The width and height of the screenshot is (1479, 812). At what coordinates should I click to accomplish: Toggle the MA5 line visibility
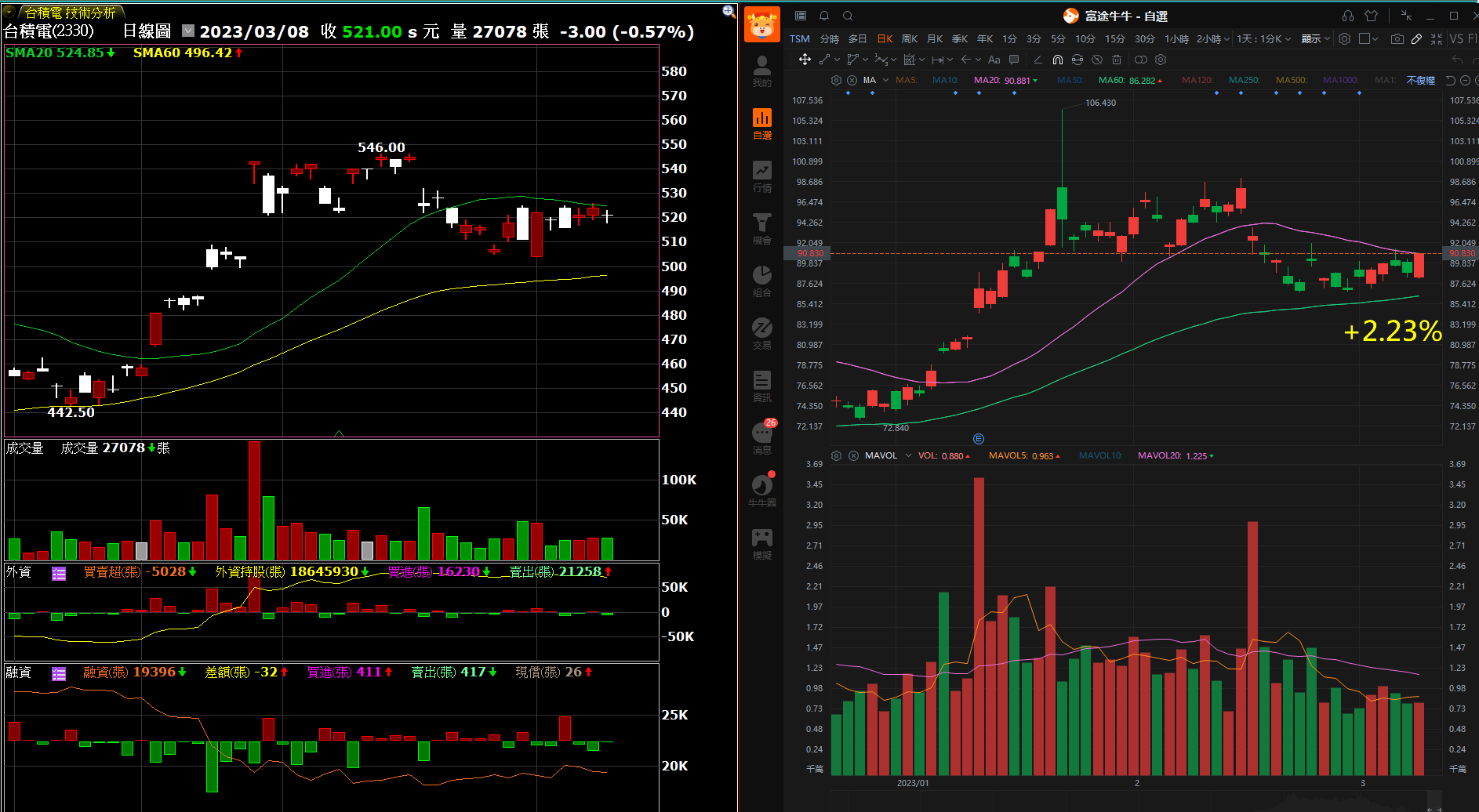pos(906,80)
